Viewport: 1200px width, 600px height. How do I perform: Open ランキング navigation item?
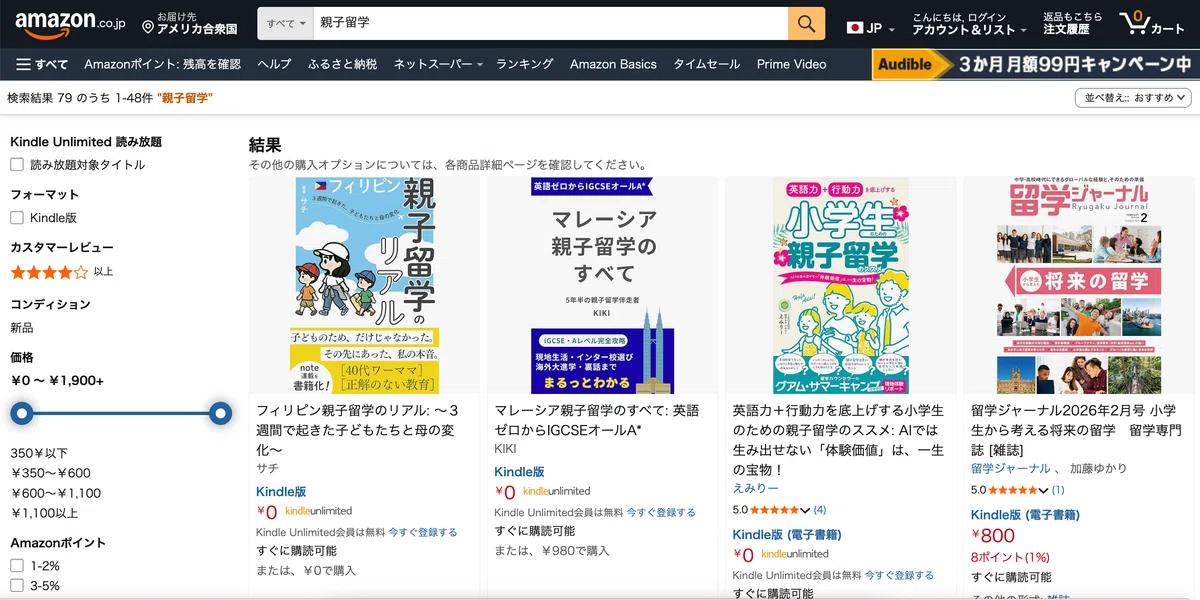point(525,64)
